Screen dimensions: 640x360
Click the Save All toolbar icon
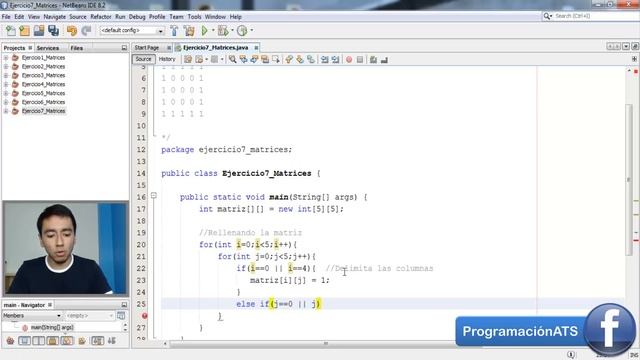pyautogui.click(x=53, y=31)
